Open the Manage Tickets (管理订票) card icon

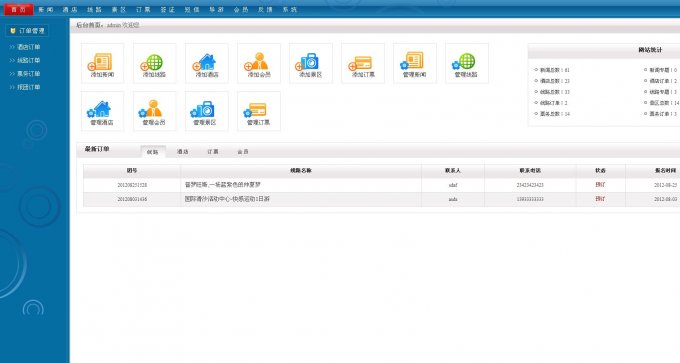[x=258, y=111]
